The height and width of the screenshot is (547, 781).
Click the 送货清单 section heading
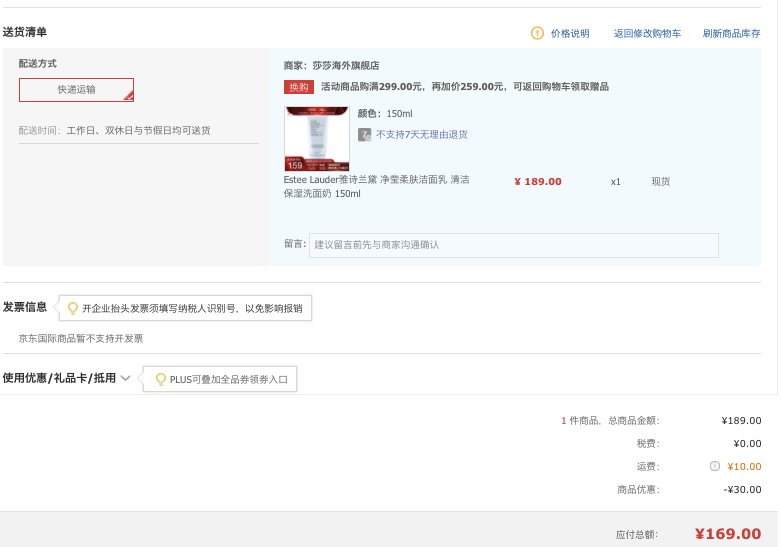pos(24,32)
